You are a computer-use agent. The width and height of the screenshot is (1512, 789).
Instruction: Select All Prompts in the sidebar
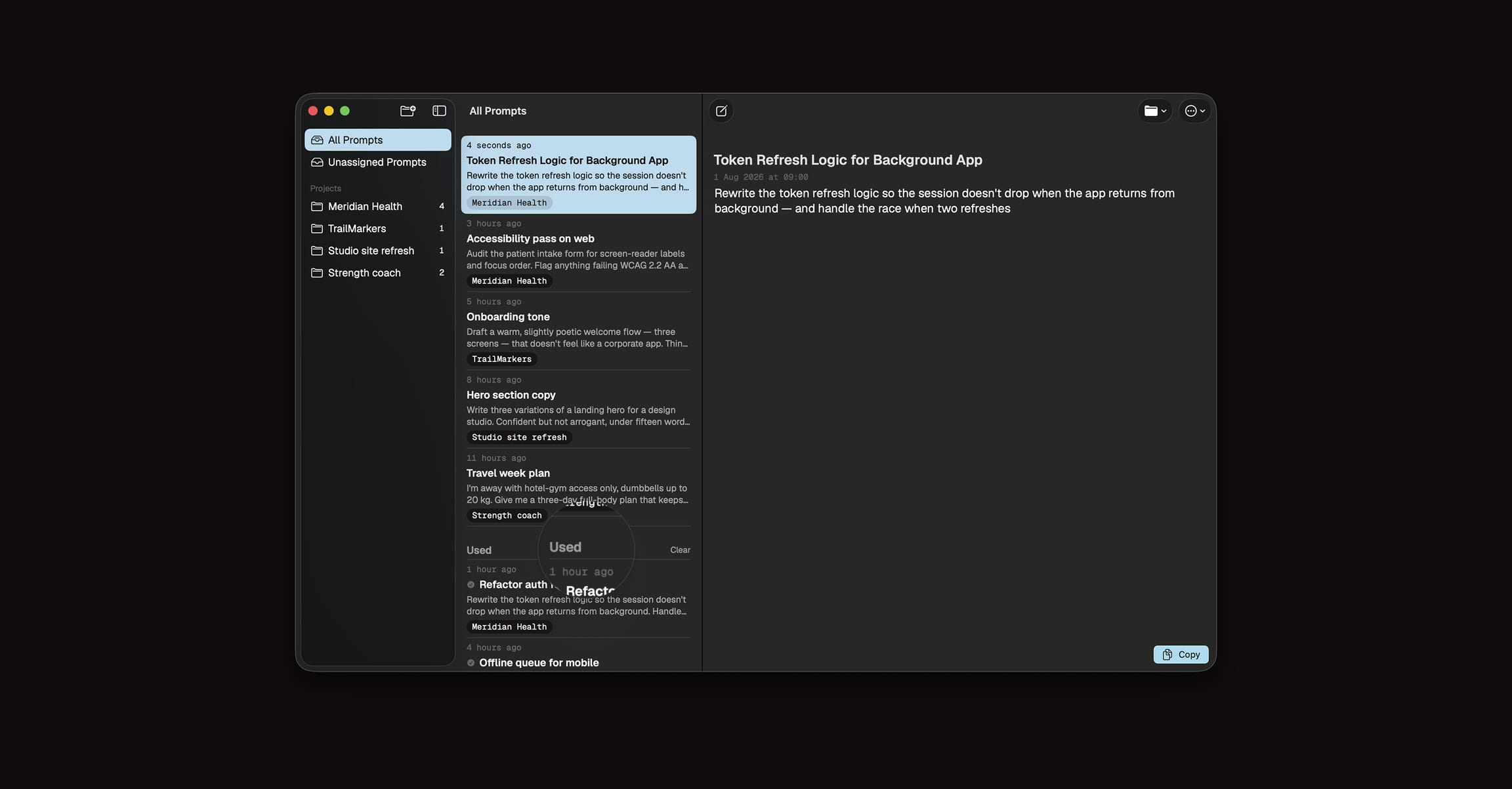point(377,140)
